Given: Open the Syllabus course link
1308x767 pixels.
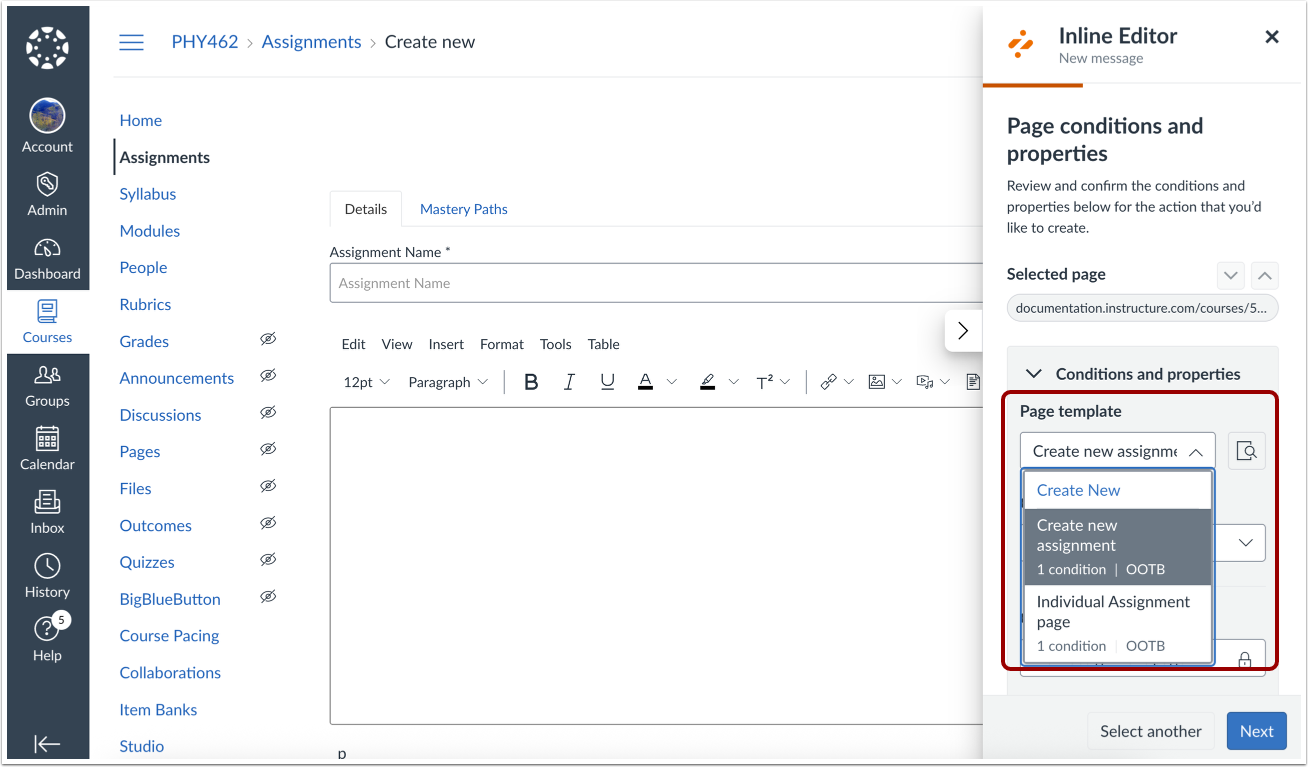Looking at the screenshot, I should (x=147, y=193).
